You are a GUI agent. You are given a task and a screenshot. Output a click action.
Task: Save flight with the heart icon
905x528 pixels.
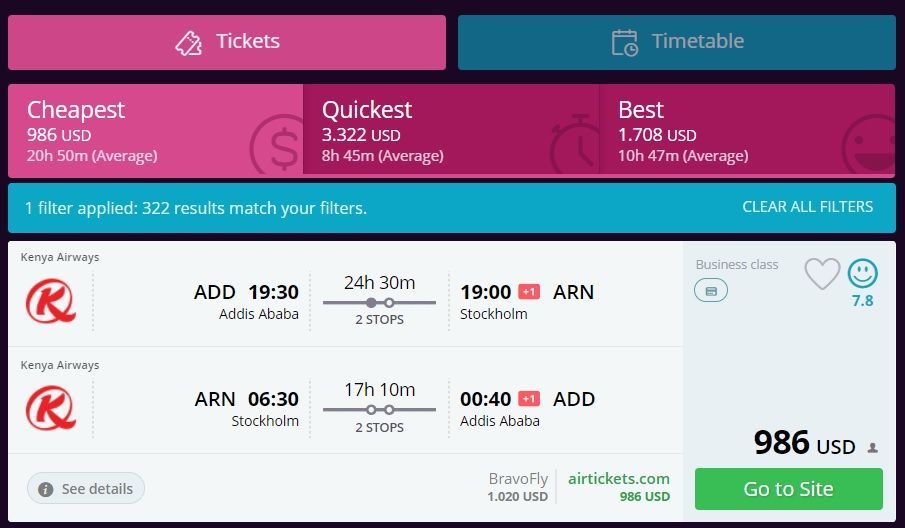[822, 274]
